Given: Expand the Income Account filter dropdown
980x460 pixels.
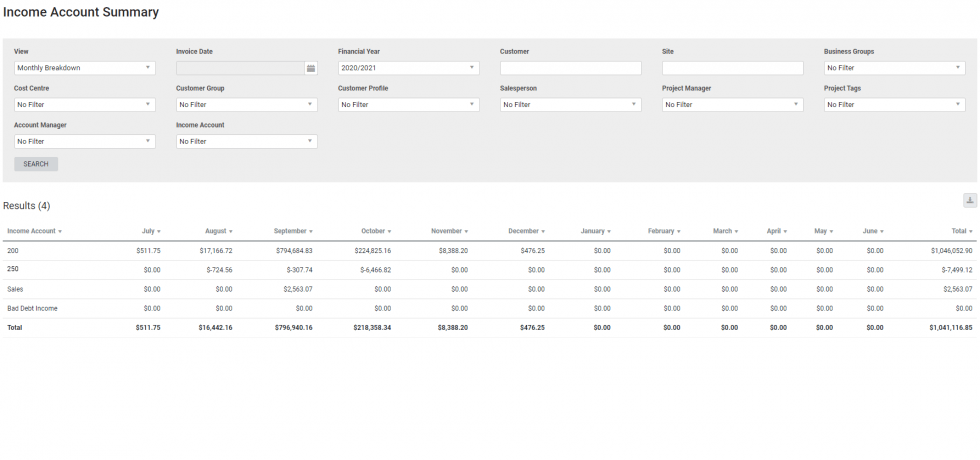Looking at the screenshot, I should 247,141.
